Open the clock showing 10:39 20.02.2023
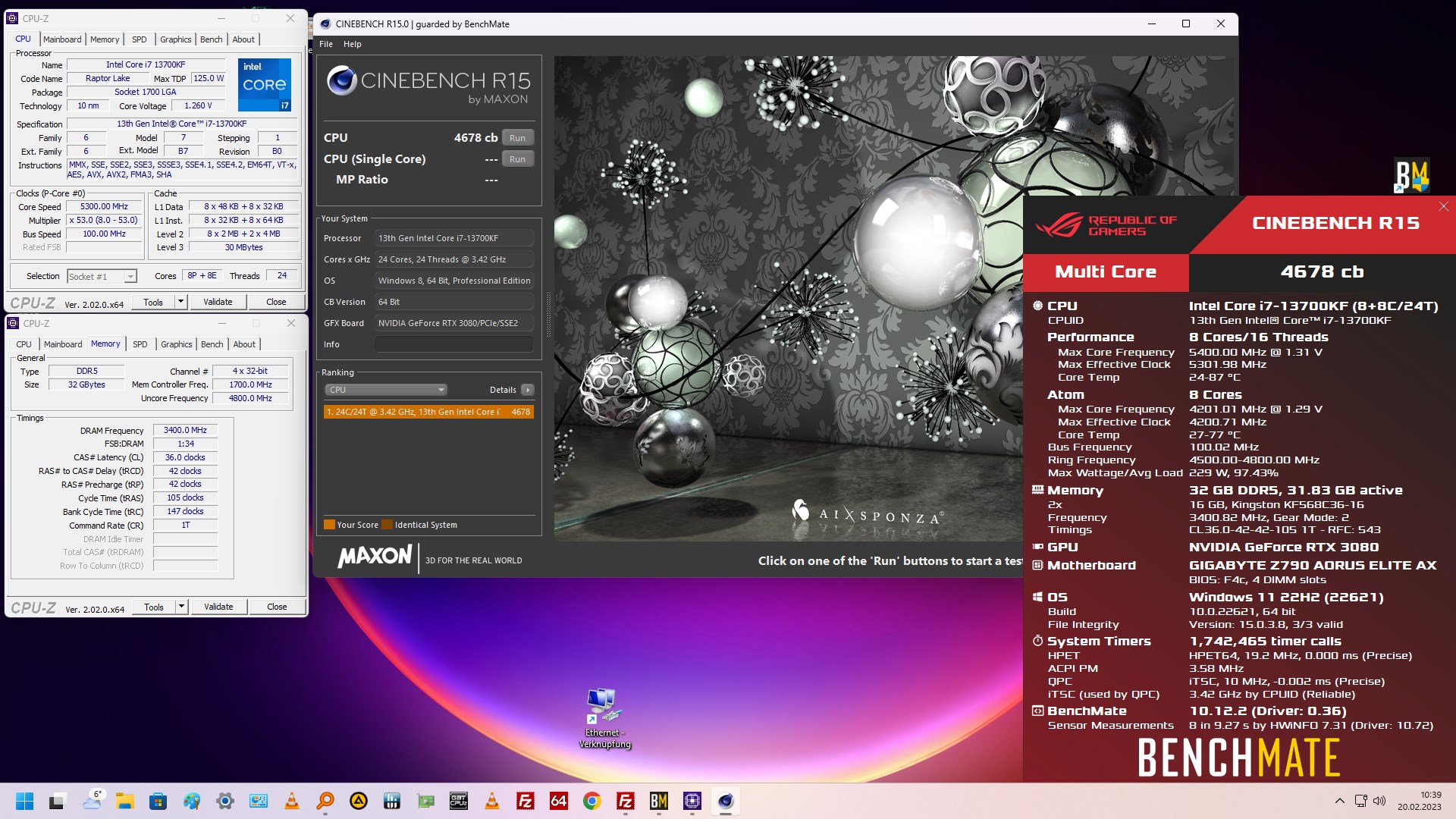Screen dimensions: 1456x819 click(1420, 801)
